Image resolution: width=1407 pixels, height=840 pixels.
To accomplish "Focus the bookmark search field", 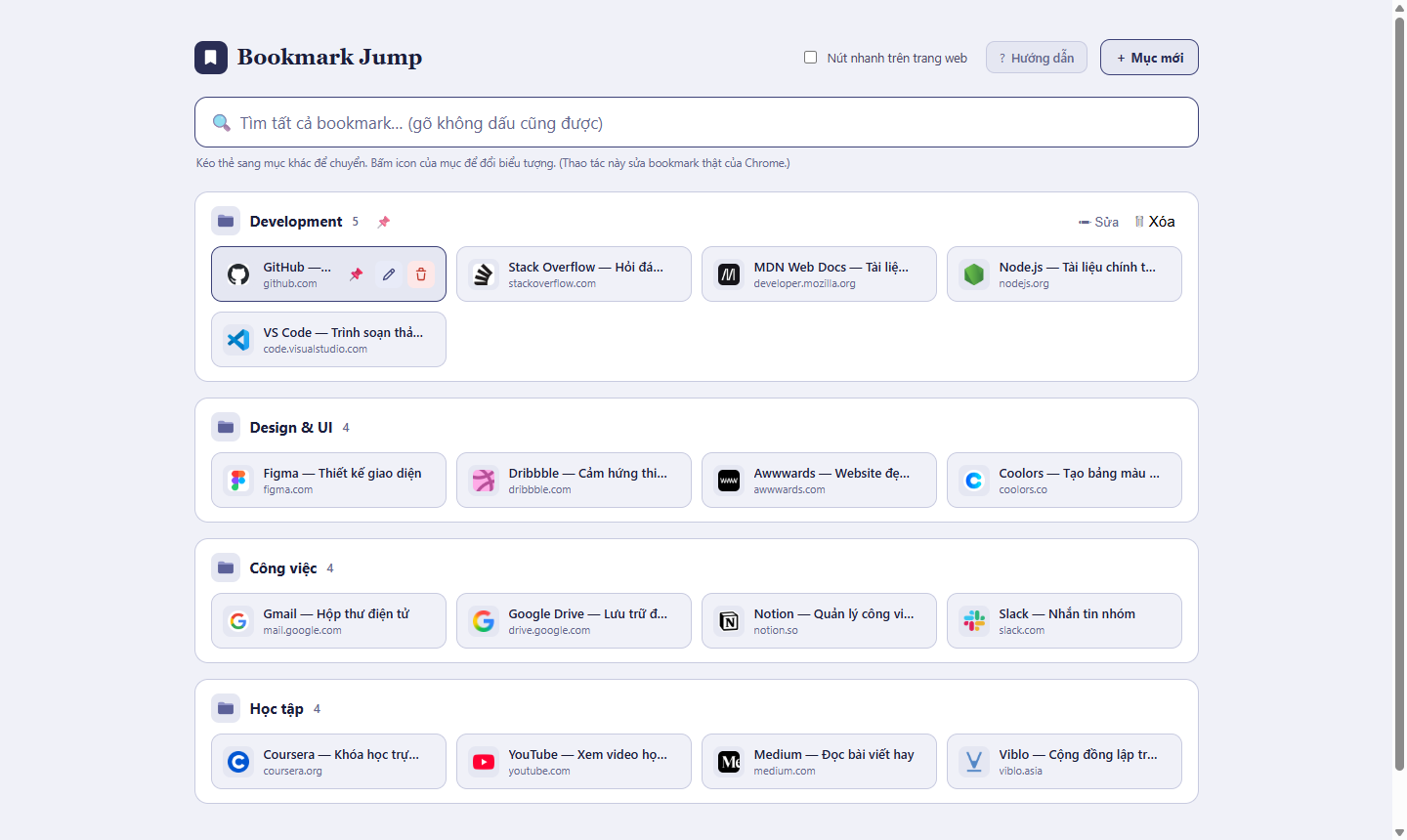I will pos(697,122).
